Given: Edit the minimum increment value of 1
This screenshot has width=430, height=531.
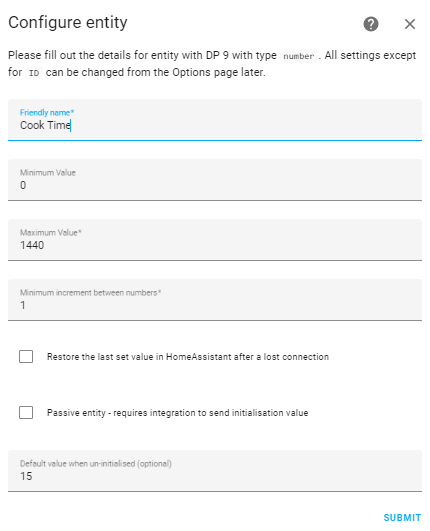Looking at the screenshot, I should tap(215, 300).
